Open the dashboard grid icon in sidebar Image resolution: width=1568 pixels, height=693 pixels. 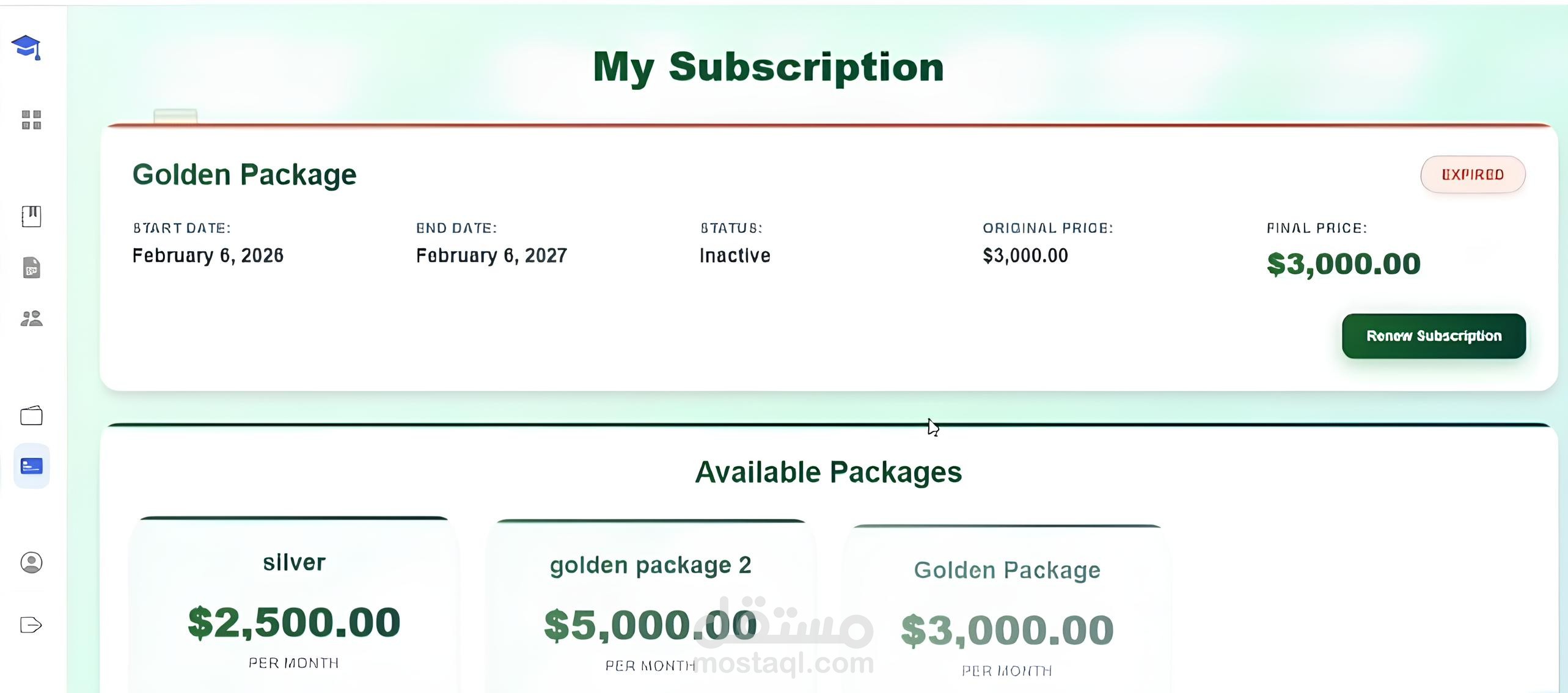[x=31, y=120]
